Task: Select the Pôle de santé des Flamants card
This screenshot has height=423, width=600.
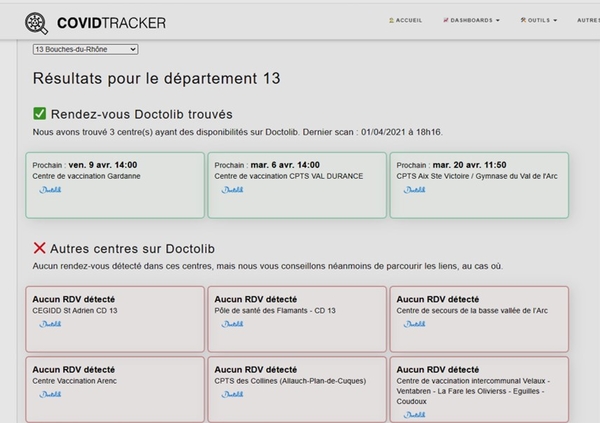Action: 297,319
